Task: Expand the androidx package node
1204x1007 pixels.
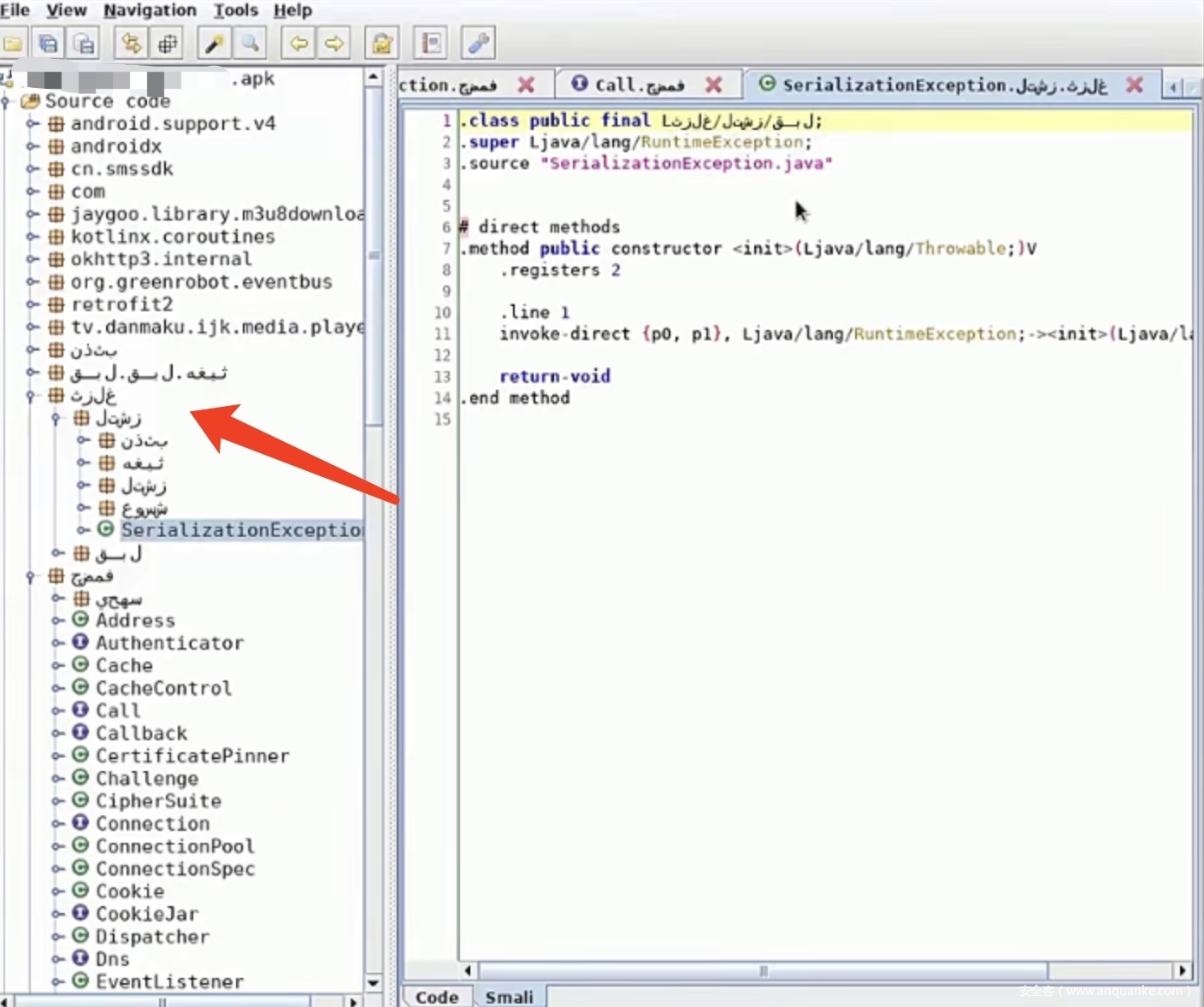Action: pyautogui.click(x=32, y=146)
